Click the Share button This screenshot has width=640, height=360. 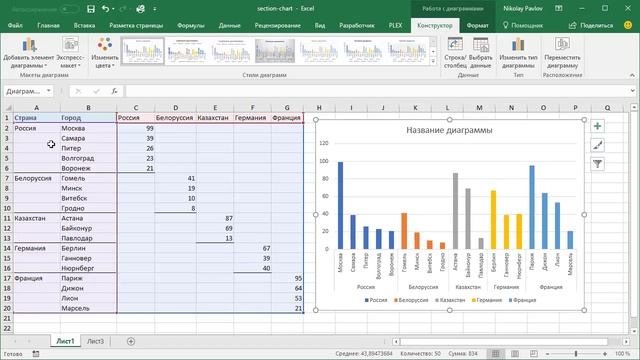click(x=591, y=25)
